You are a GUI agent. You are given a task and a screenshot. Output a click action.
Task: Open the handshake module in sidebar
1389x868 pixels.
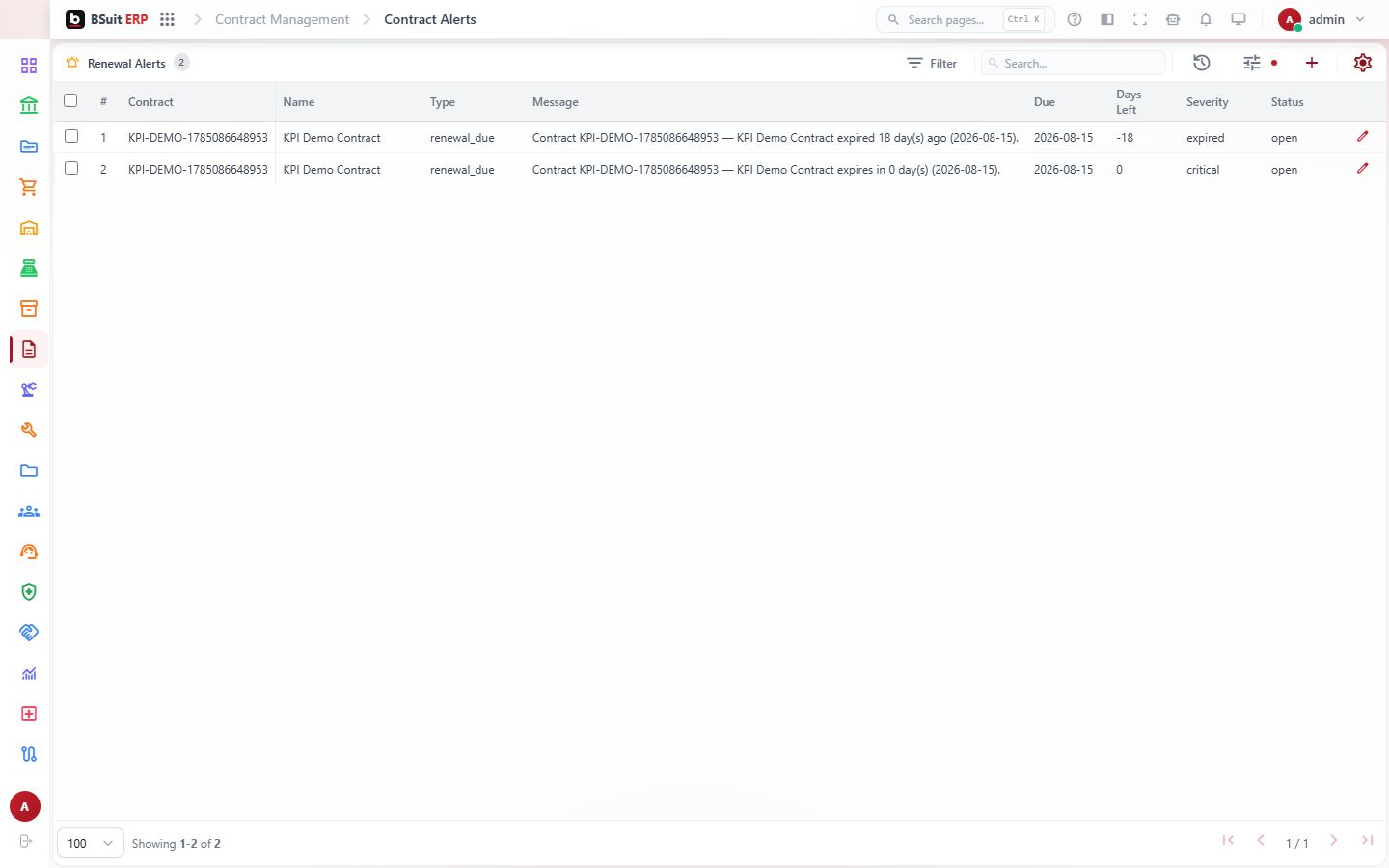[x=29, y=633]
